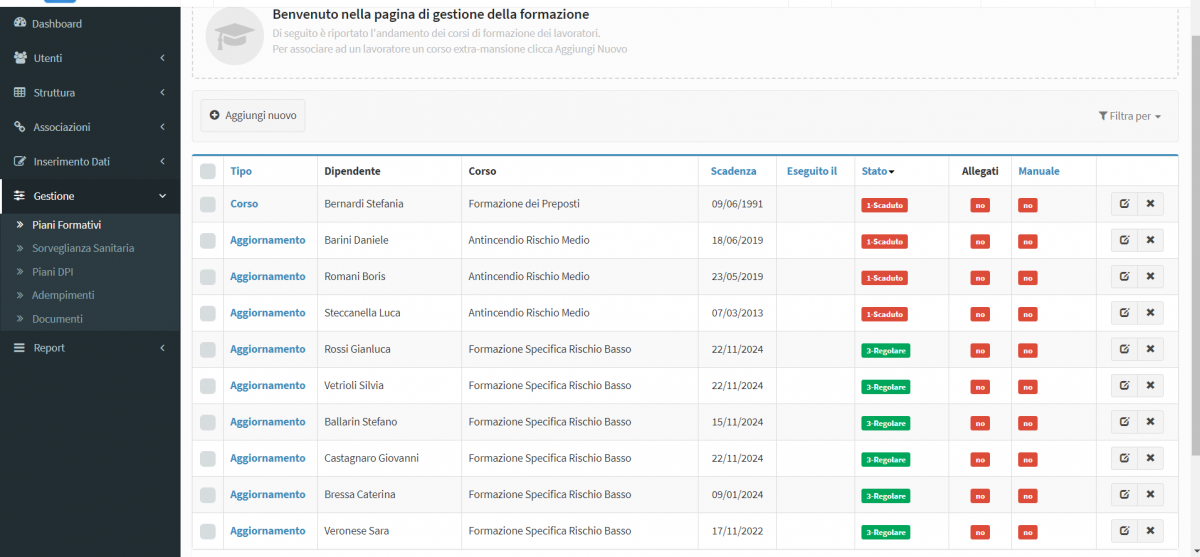This screenshot has width=1200, height=557.
Task: Delete the Barini Daniele training row
Action: click(x=1150, y=240)
